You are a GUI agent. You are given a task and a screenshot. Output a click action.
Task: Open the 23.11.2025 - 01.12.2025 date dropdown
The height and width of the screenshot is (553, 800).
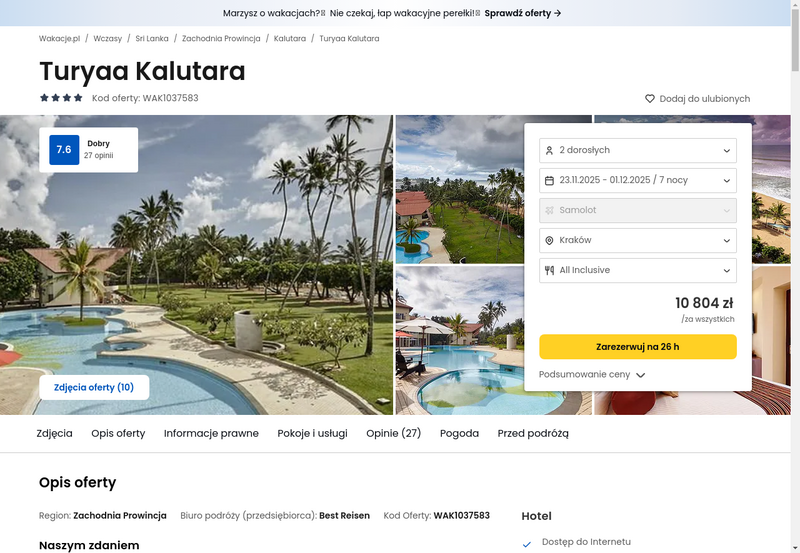[638, 181]
